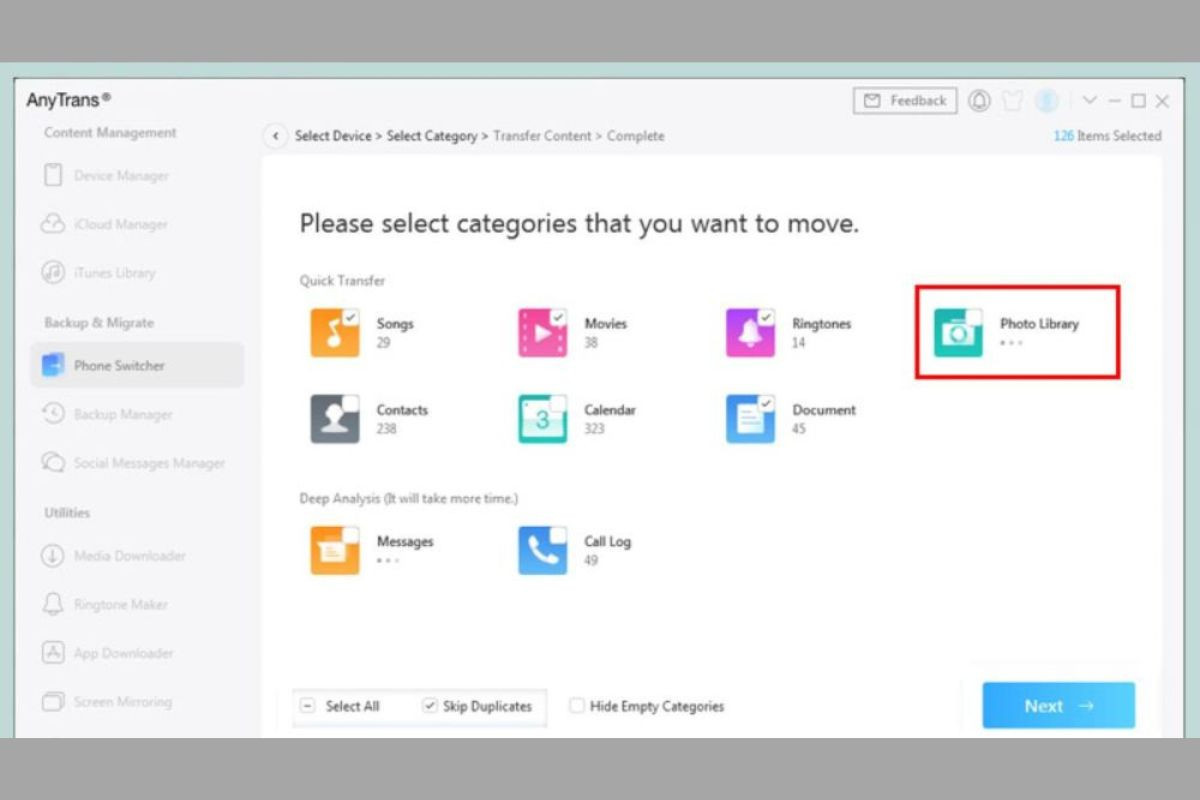This screenshot has height=800, width=1200.
Task: Disable the Skip Duplicates option
Action: coord(430,706)
